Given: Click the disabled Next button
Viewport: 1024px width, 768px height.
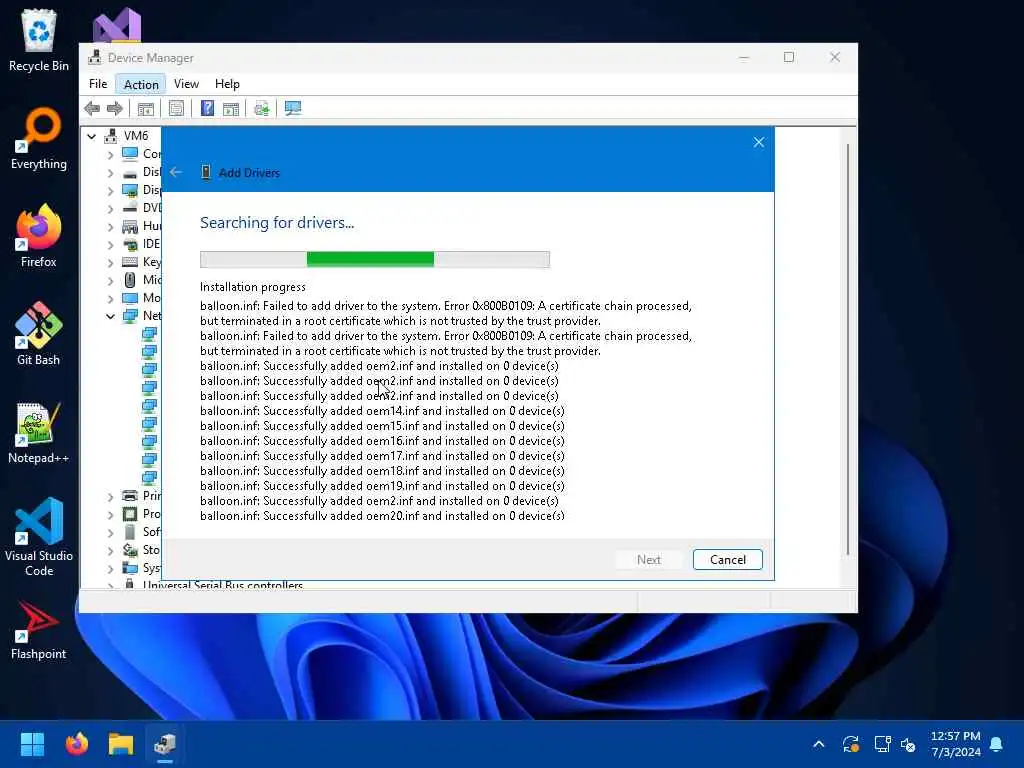Looking at the screenshot, I should click(x=648, y=560).
